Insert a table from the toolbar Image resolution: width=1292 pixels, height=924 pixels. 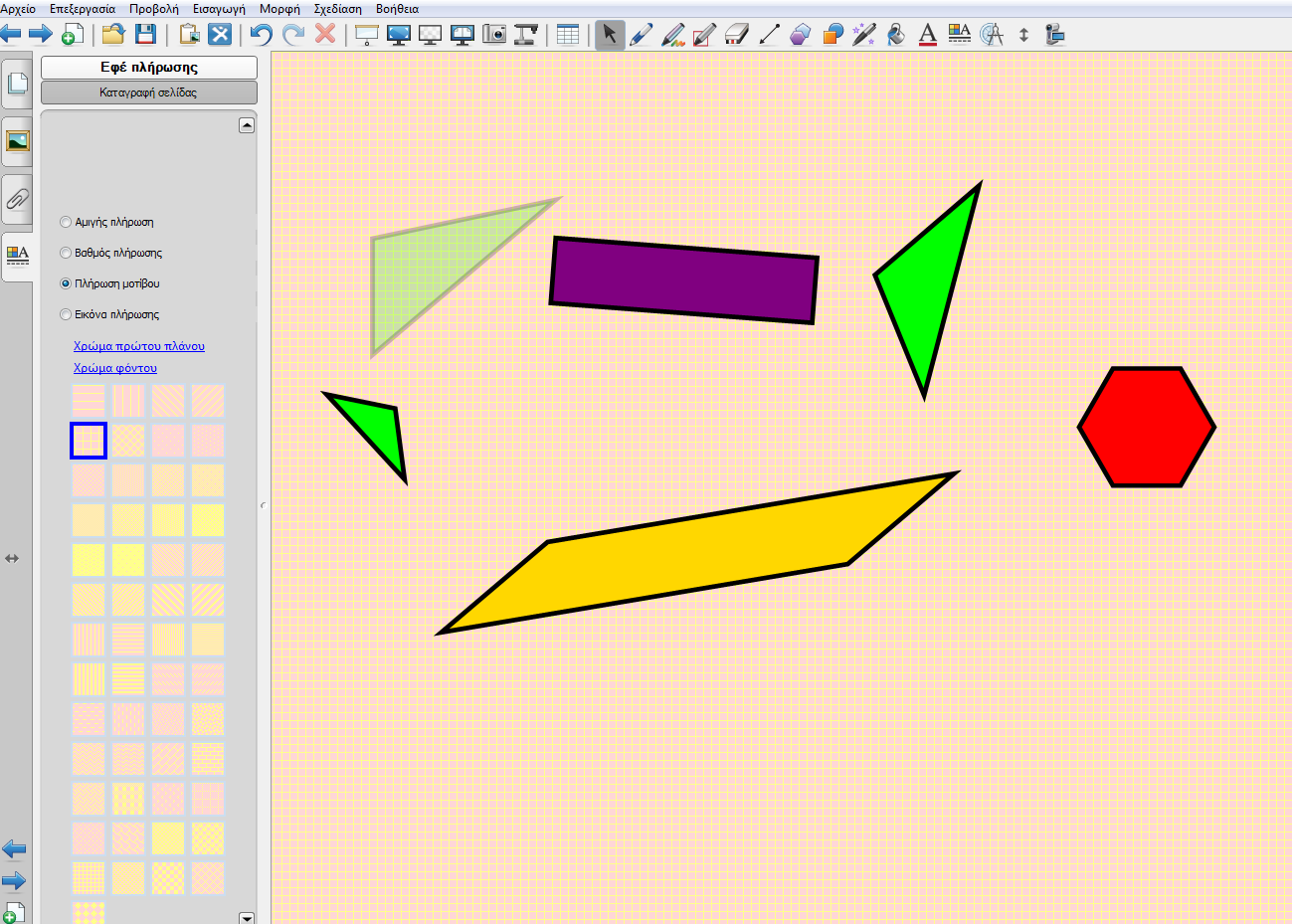coord(568,35)
